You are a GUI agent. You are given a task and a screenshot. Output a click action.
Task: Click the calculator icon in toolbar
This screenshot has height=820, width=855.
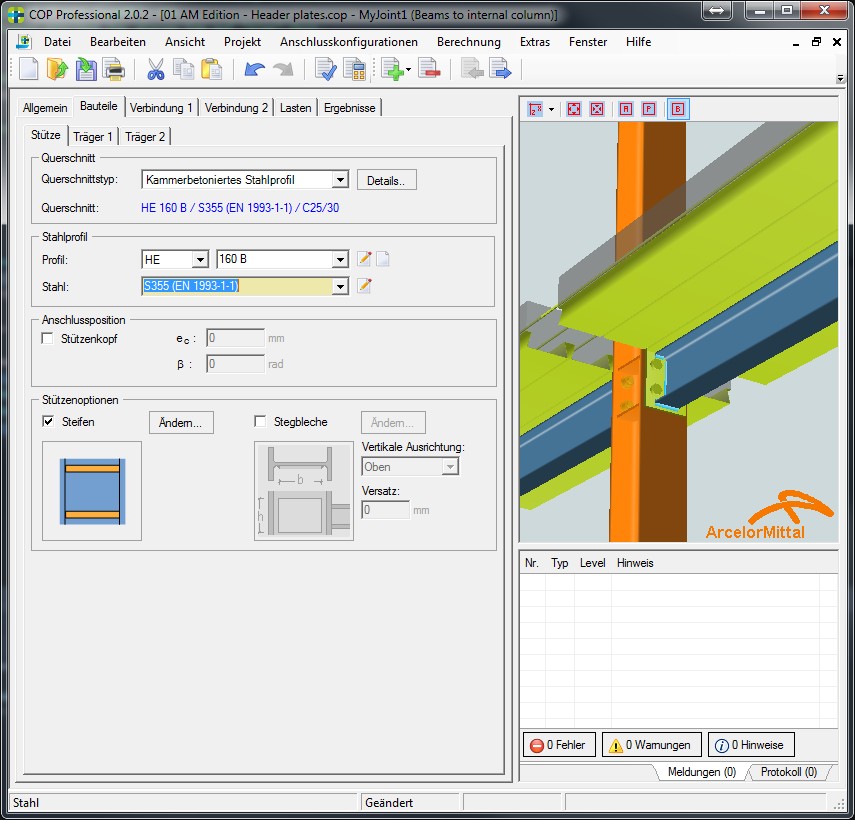pyautogui.click(x=354, y=69)
